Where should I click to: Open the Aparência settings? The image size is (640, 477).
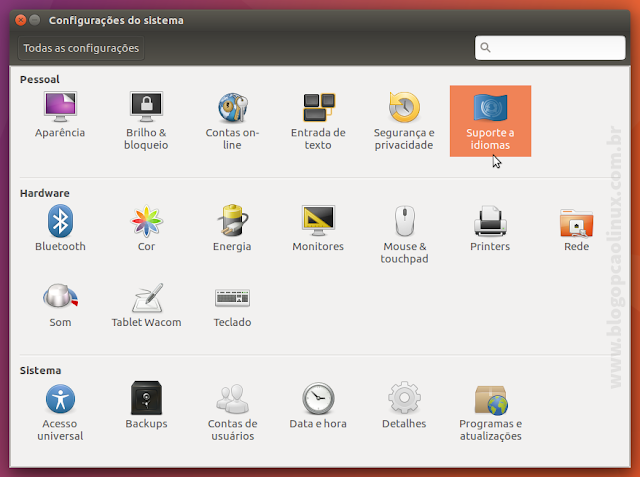pos(60,115)
